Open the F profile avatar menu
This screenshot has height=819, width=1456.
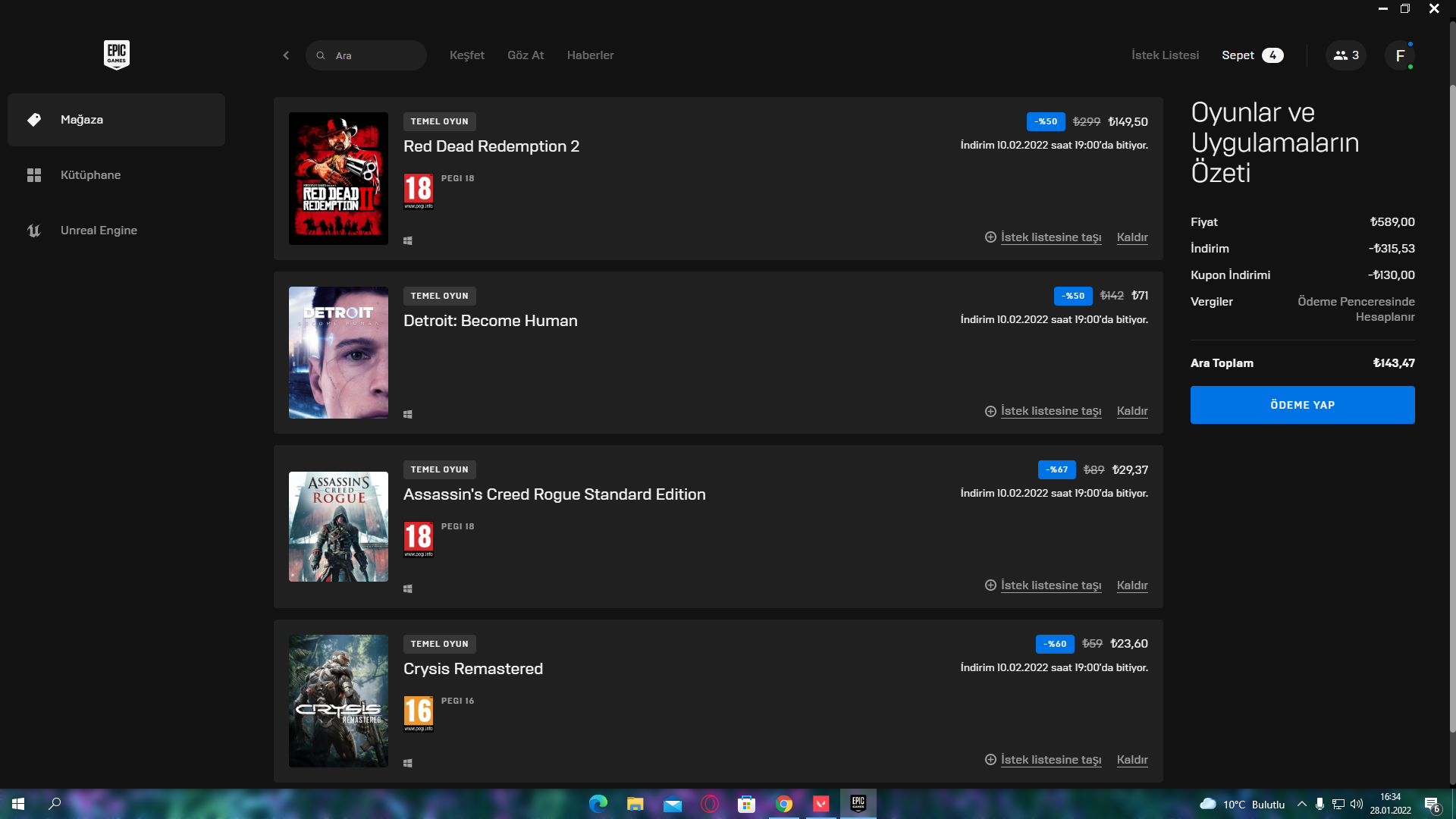pyautogui.click(x=1399, y=55)
